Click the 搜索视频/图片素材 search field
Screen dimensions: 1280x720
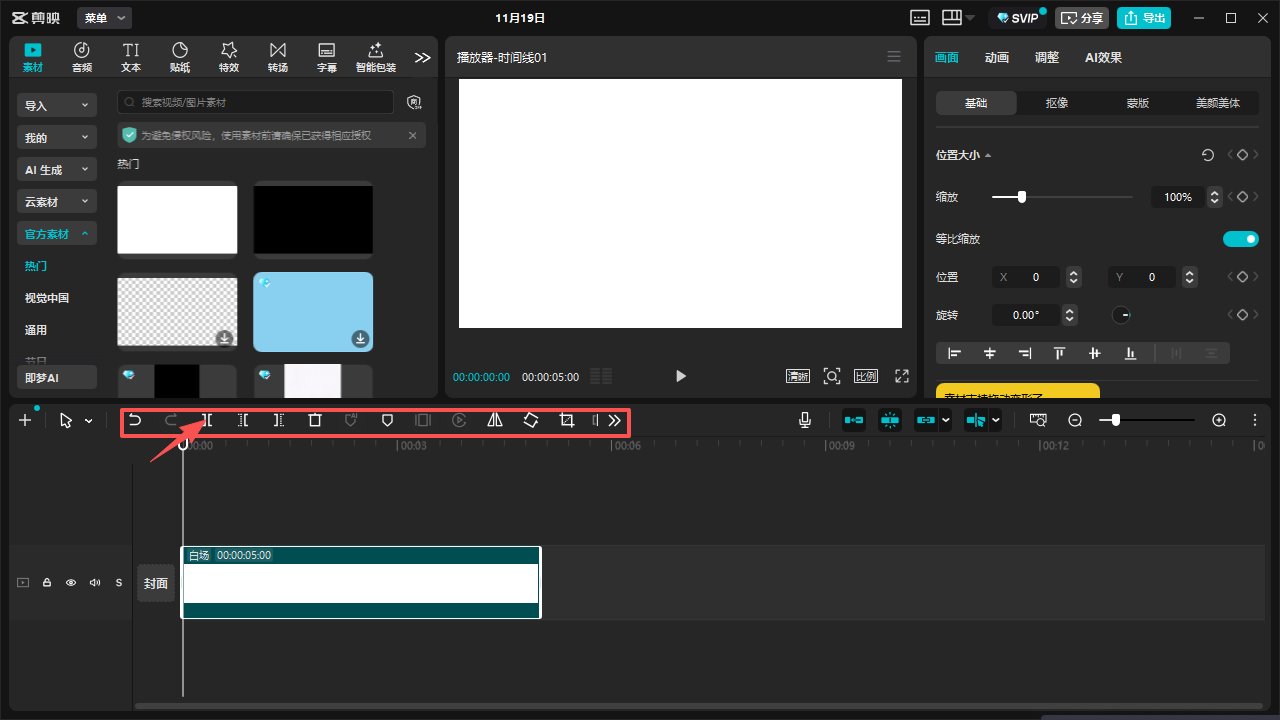coord(256,102)
